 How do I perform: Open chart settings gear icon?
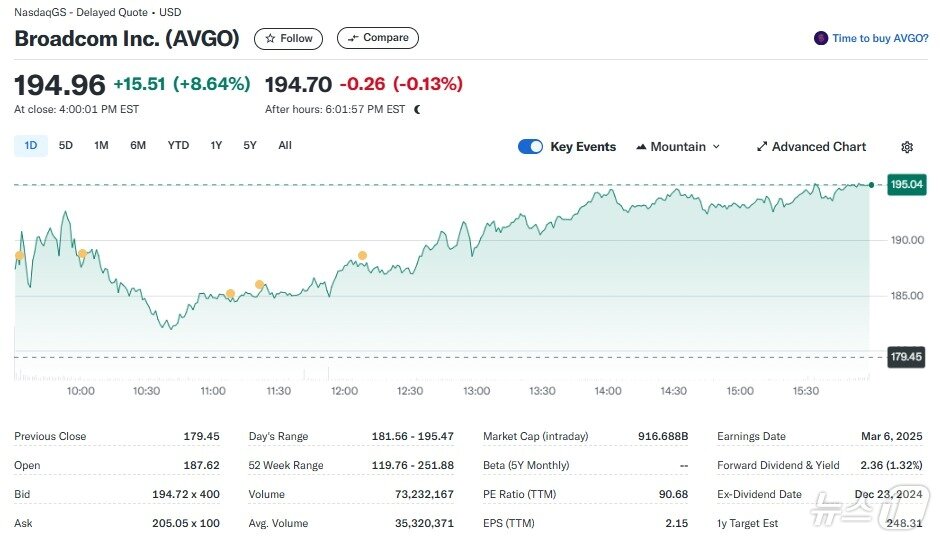click(x=907, y=147)
